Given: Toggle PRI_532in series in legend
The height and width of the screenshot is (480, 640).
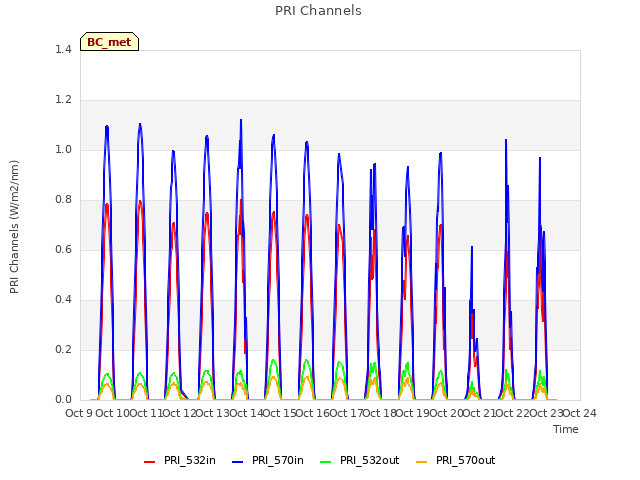Looking at the screenshot, I should [x=180, y=460].
